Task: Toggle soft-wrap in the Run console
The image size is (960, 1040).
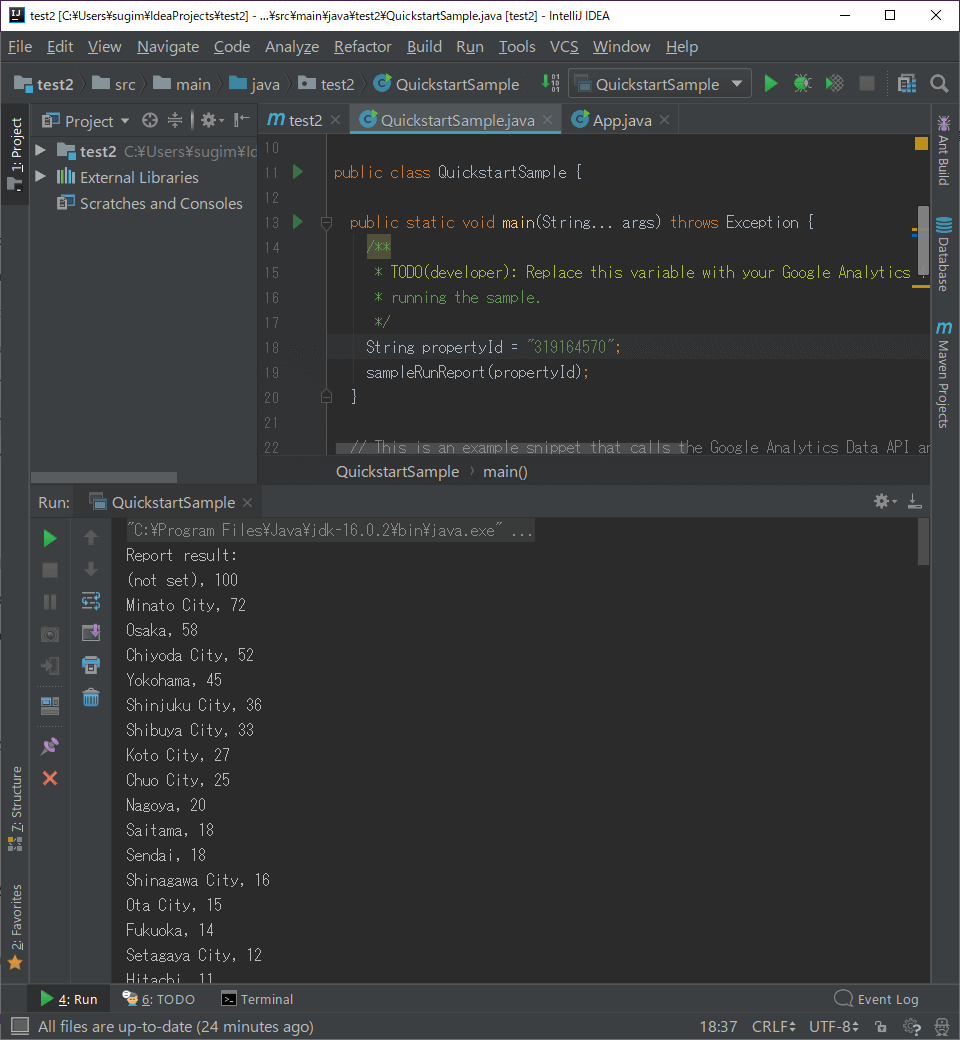Action: point(91,601)
